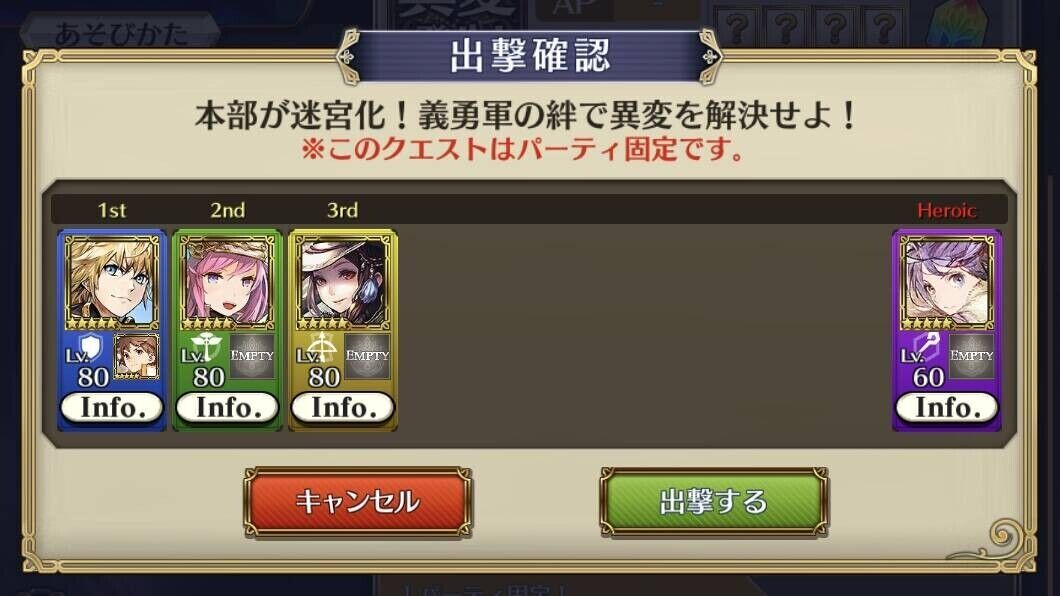The image size is (1060, 596).
Task: Click the red キャンセル button
Action: point(358,501)
